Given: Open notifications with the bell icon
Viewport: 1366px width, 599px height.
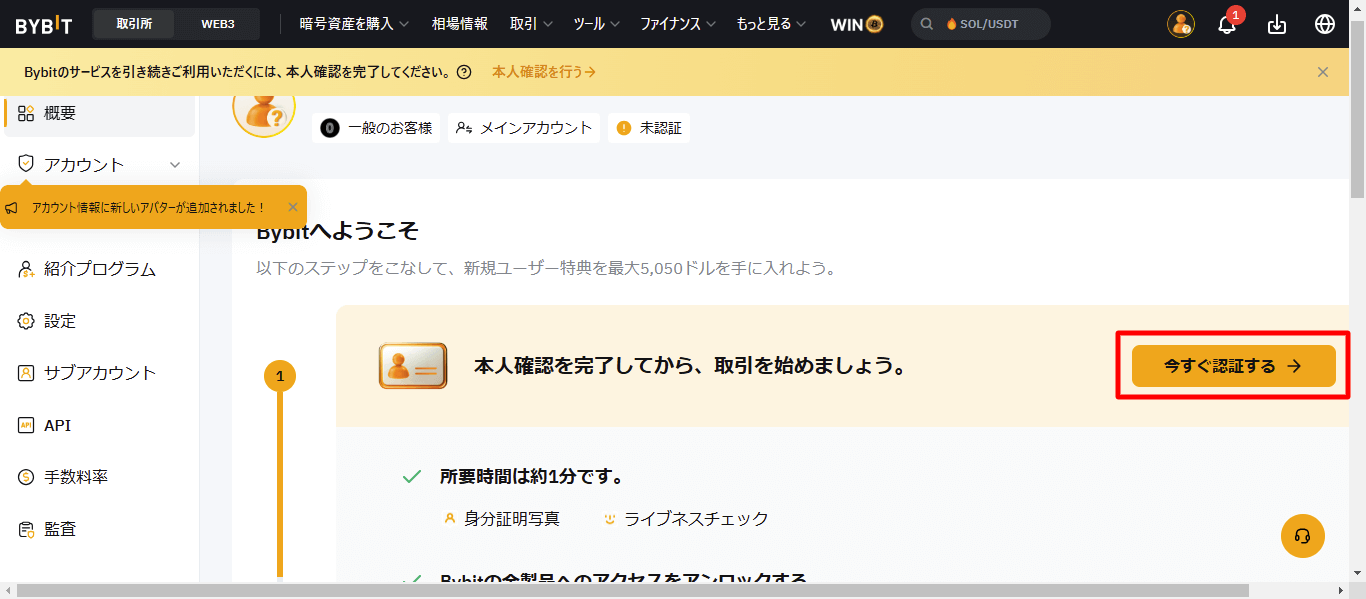Looking at the screenshot, I should click(1227, 23).
